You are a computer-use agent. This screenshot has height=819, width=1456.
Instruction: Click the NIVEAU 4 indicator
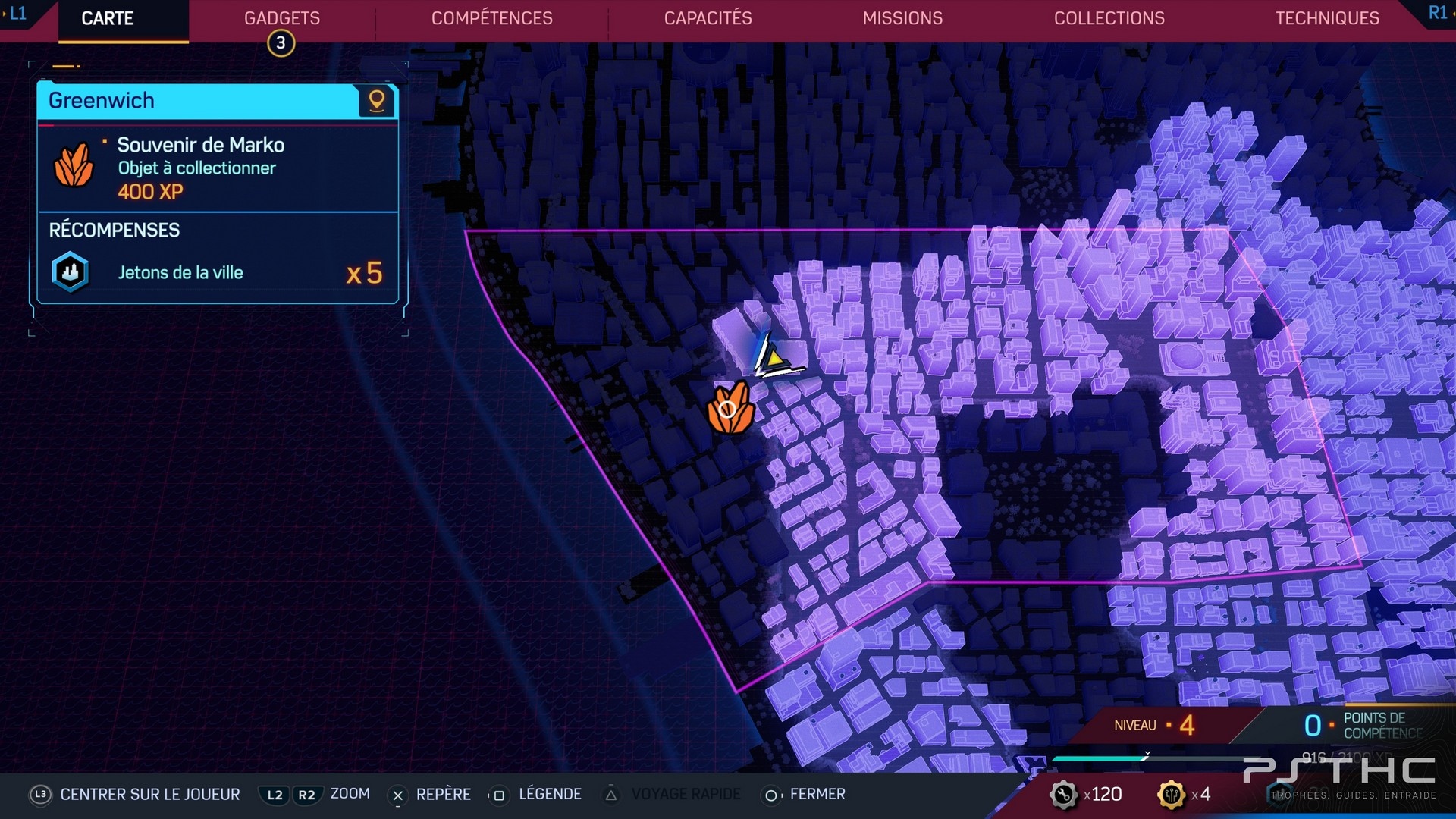click(1154, 725)
